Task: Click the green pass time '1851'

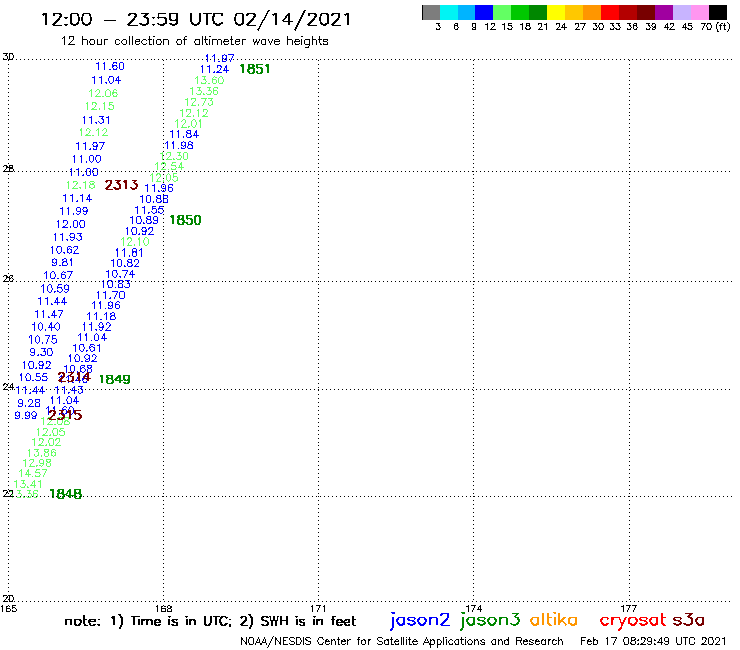Action: [254, 69]
